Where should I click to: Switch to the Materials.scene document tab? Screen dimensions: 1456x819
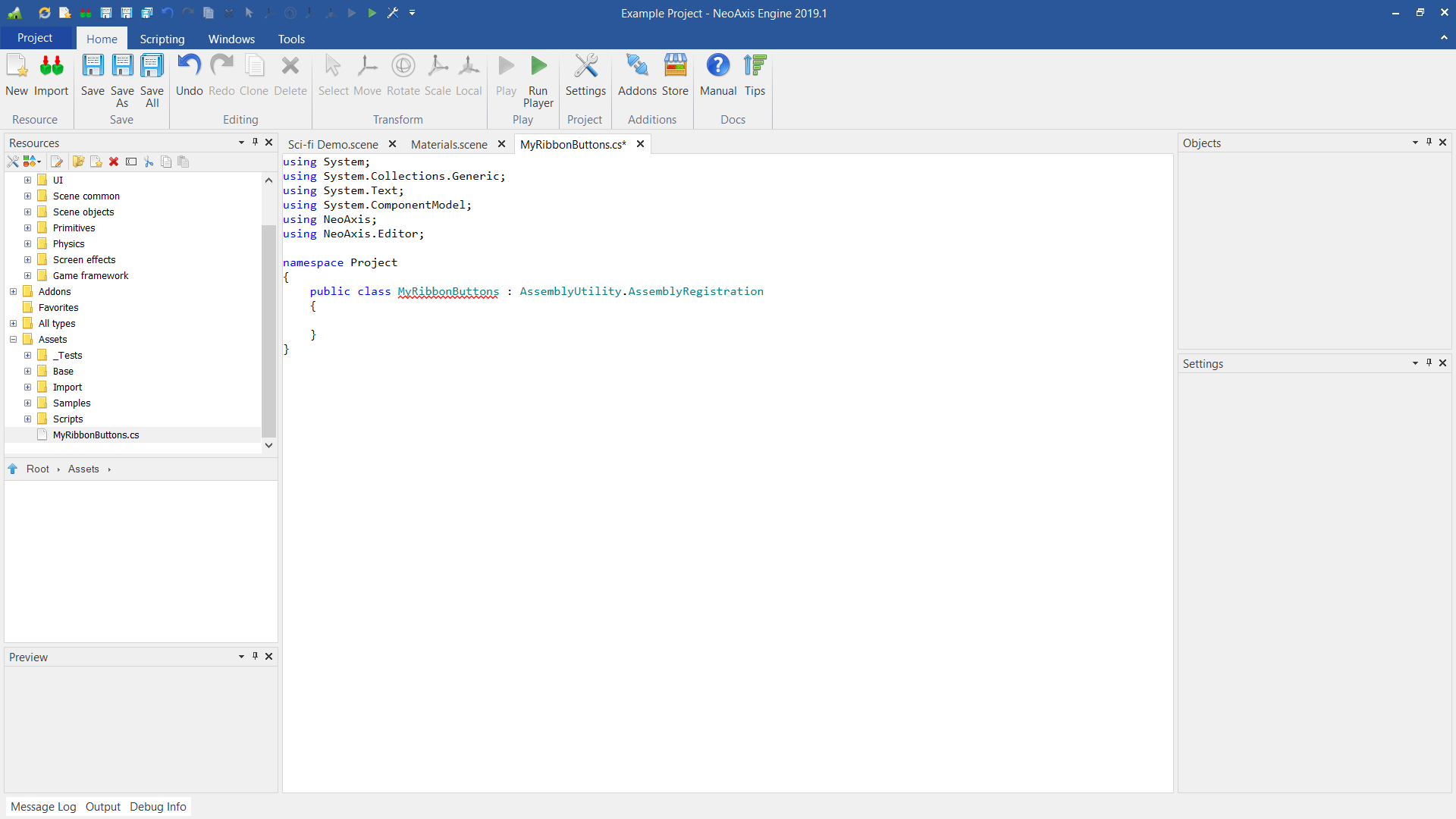pos(449,144)
